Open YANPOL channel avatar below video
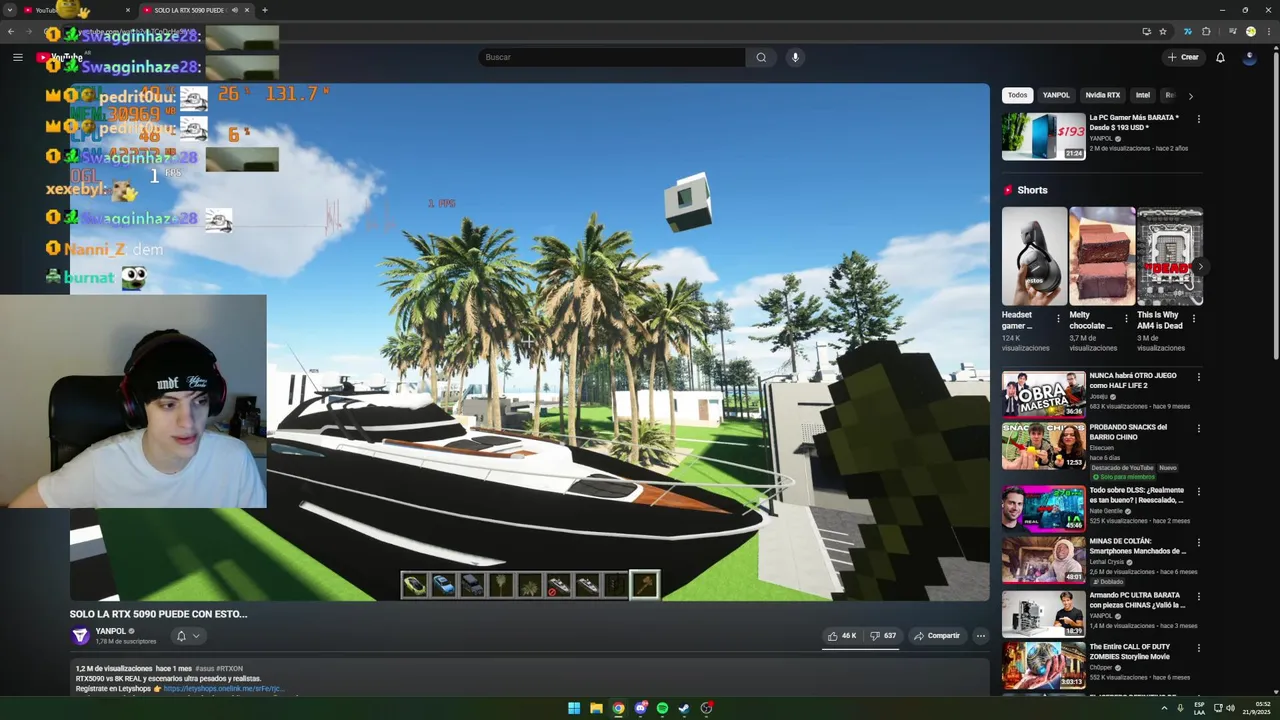1280x720 pixels. 80,636
